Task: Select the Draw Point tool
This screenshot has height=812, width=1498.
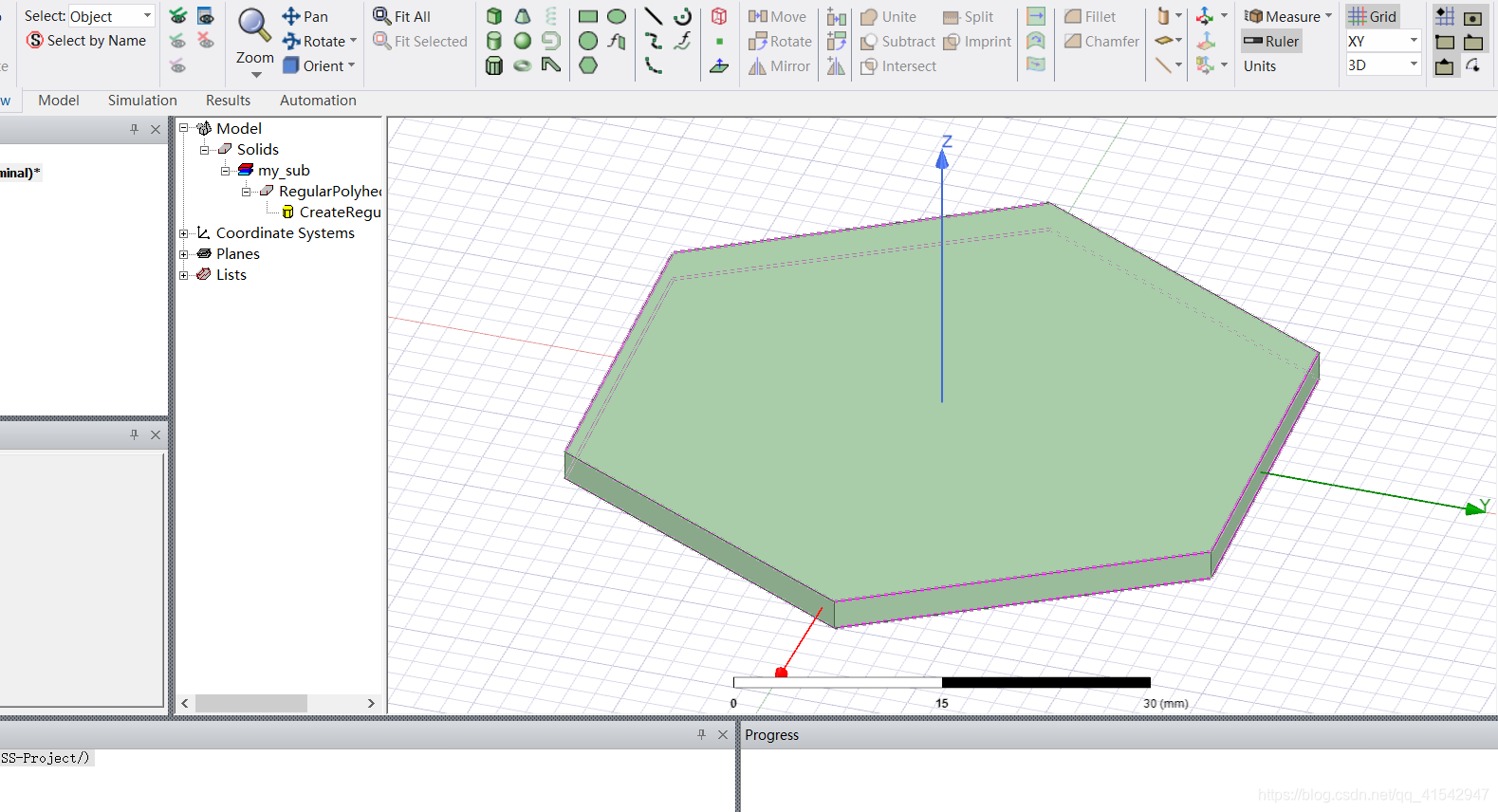Action: tap(719, 42)
